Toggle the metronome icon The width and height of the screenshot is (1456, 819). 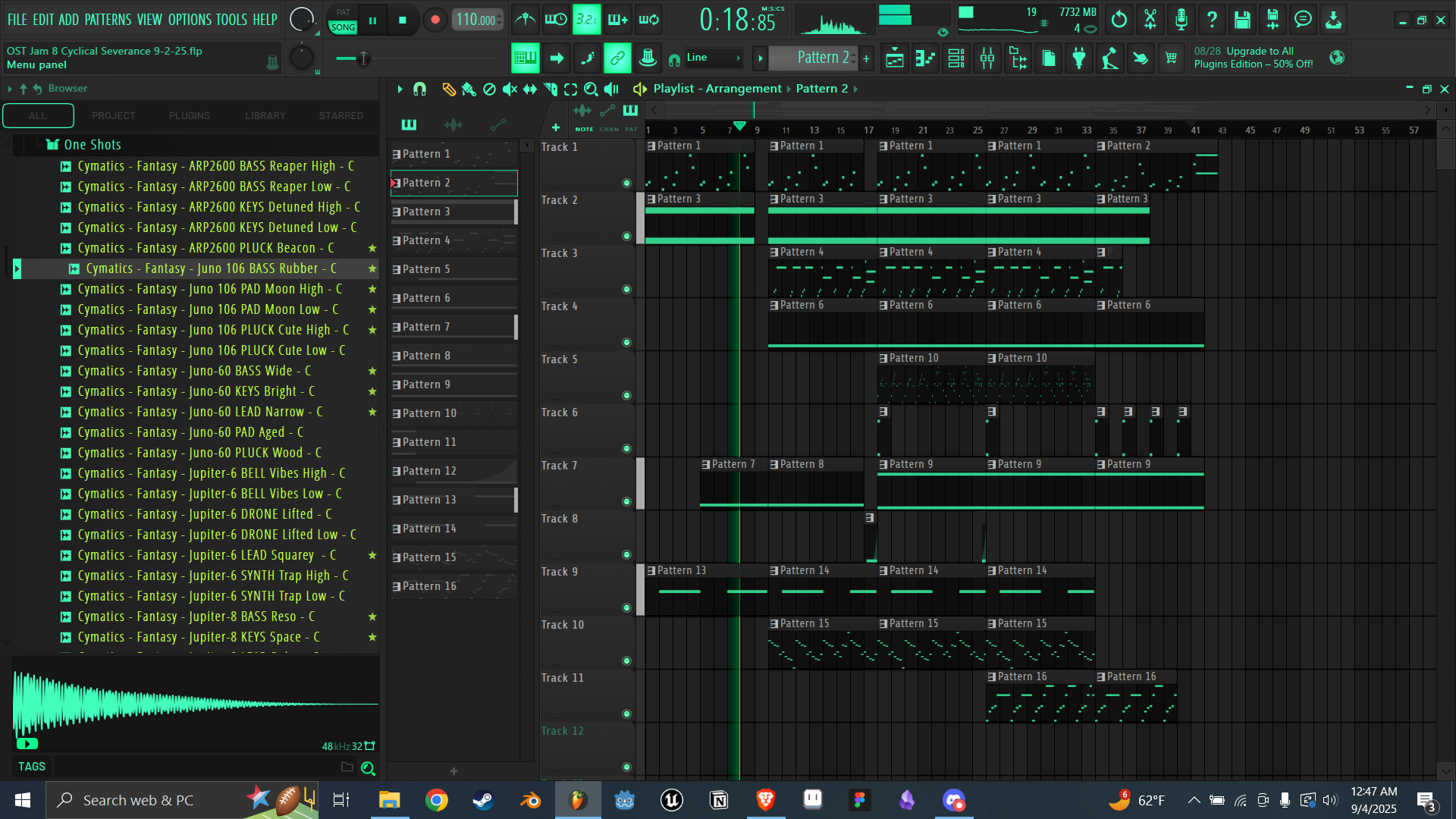[x=525, y=20]
